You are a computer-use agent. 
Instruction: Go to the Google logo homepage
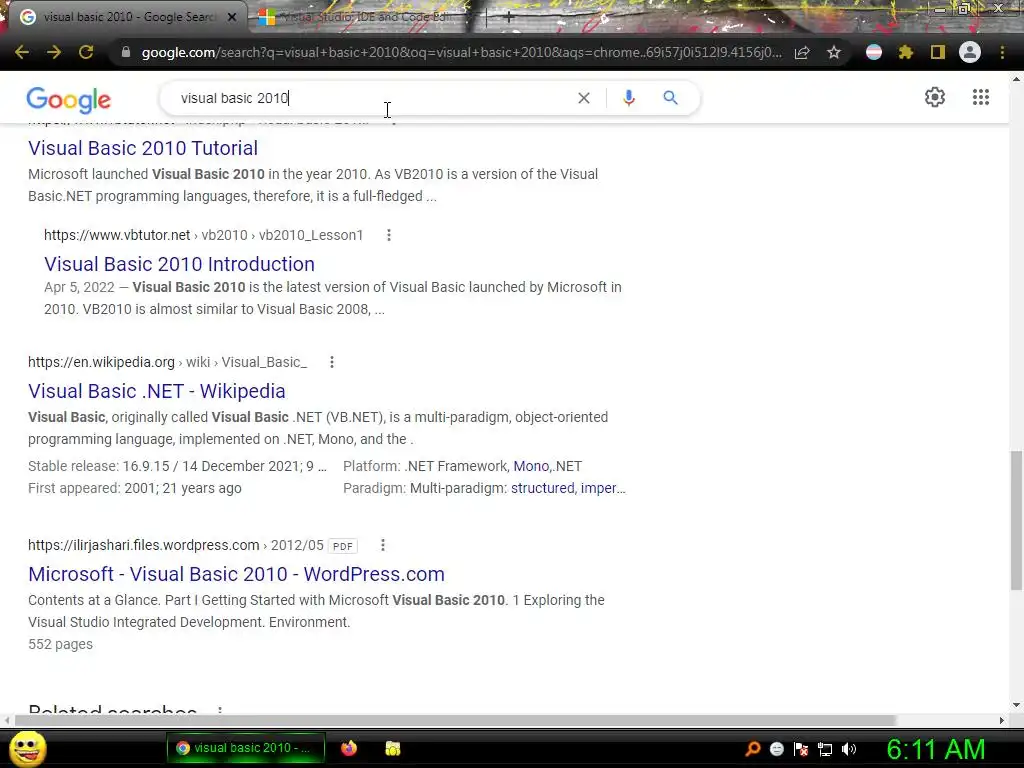tap(69, 99)
